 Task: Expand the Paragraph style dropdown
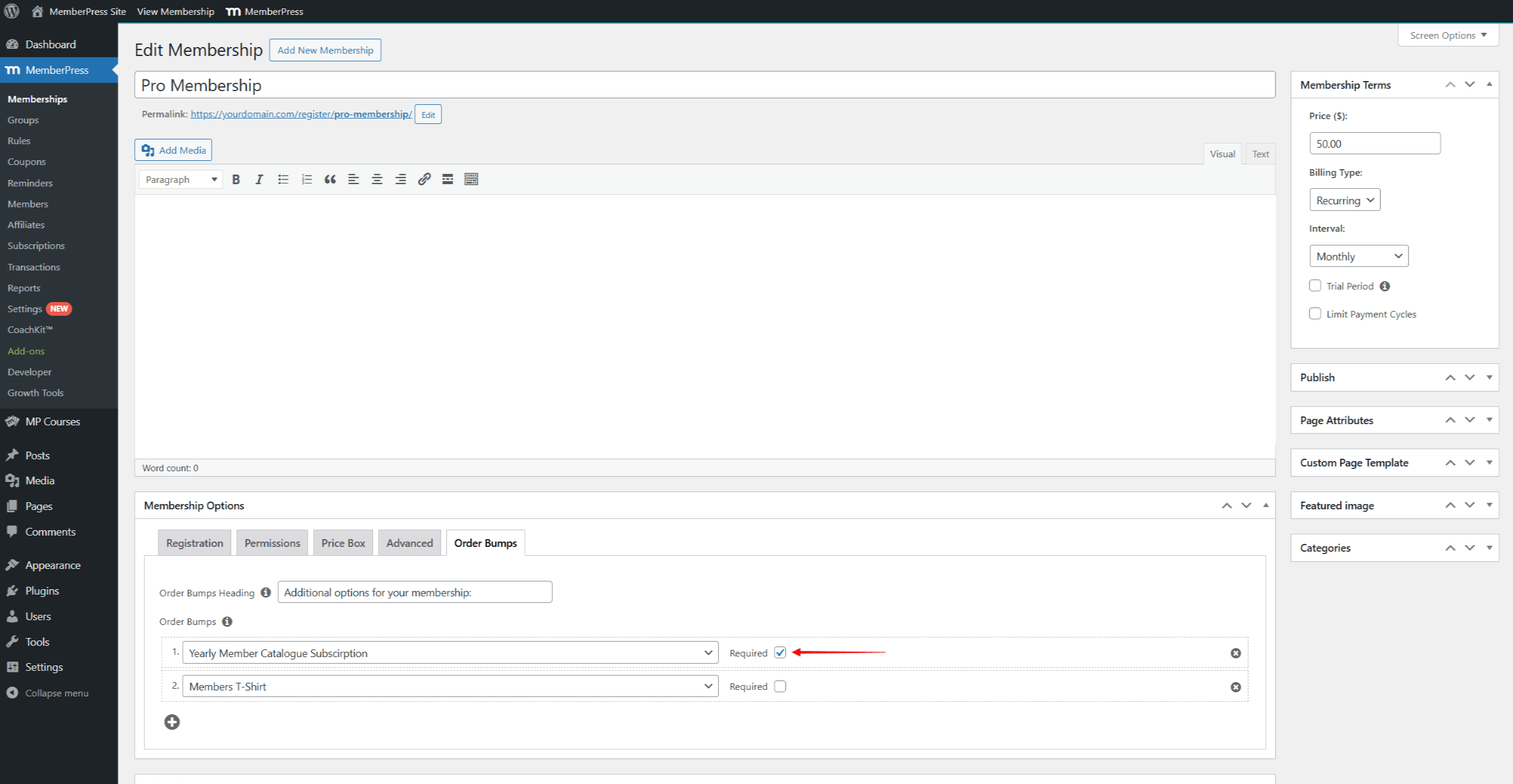click(180, 179)
